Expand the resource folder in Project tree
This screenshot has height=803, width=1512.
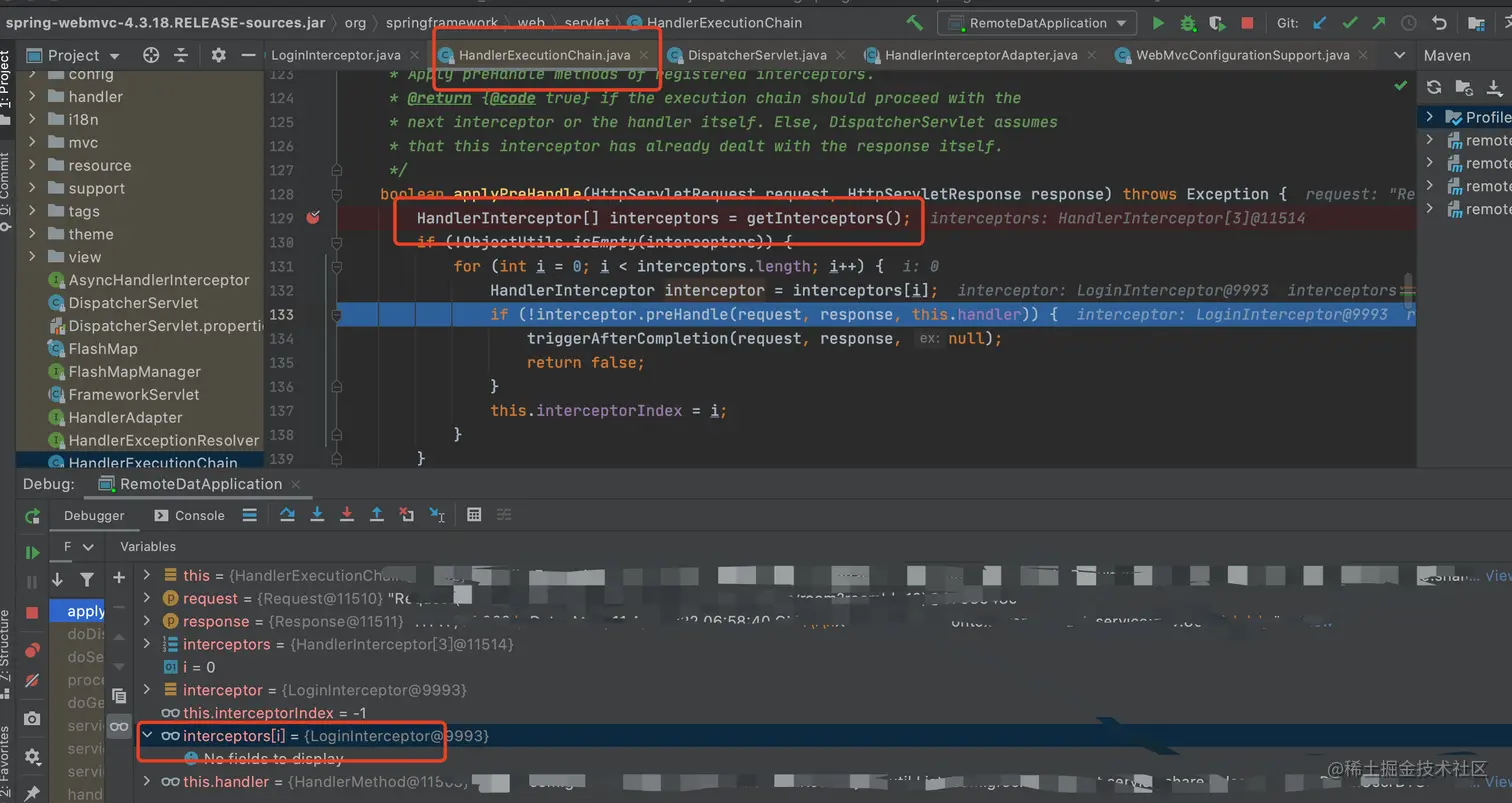click(33, 165)
